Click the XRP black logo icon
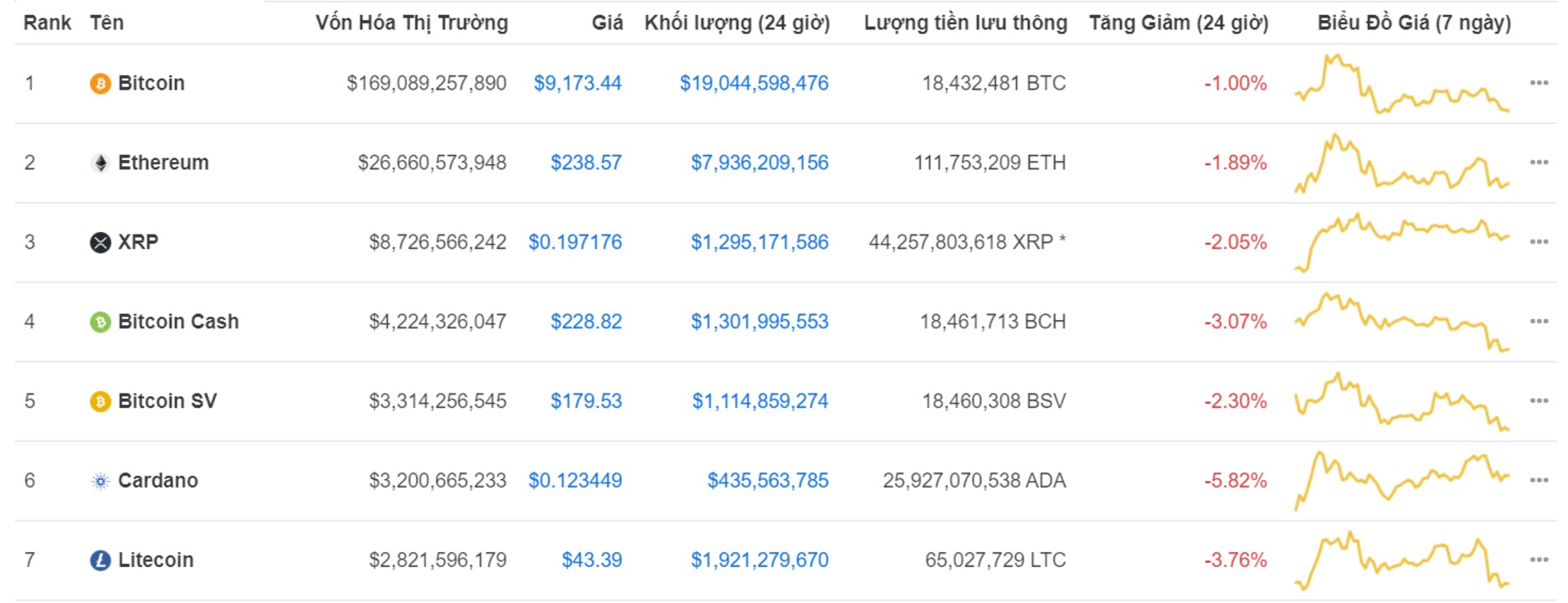The height and width of the screenshot is (603, 1568). (100, 243)
